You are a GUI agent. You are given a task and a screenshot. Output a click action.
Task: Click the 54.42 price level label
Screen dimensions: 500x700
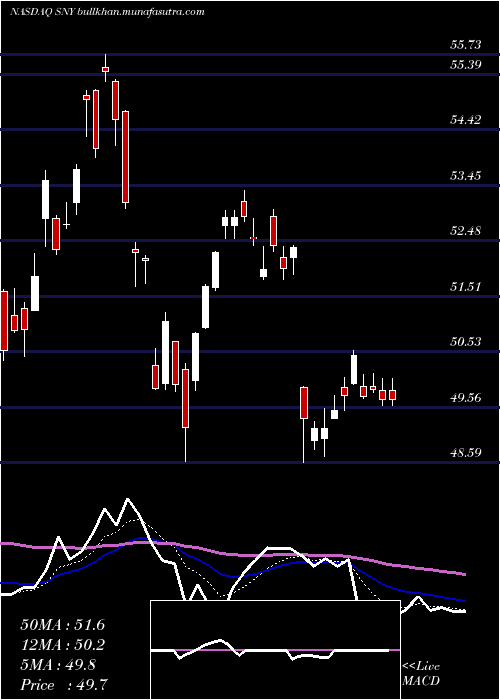pyautogui.click(x=466, y=120)
